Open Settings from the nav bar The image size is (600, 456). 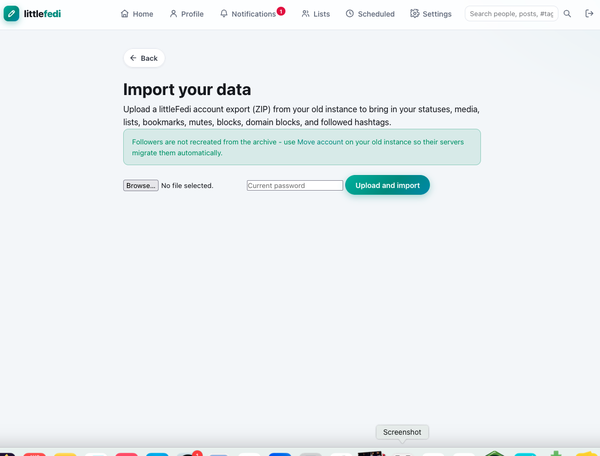click(x=431, y=14)
